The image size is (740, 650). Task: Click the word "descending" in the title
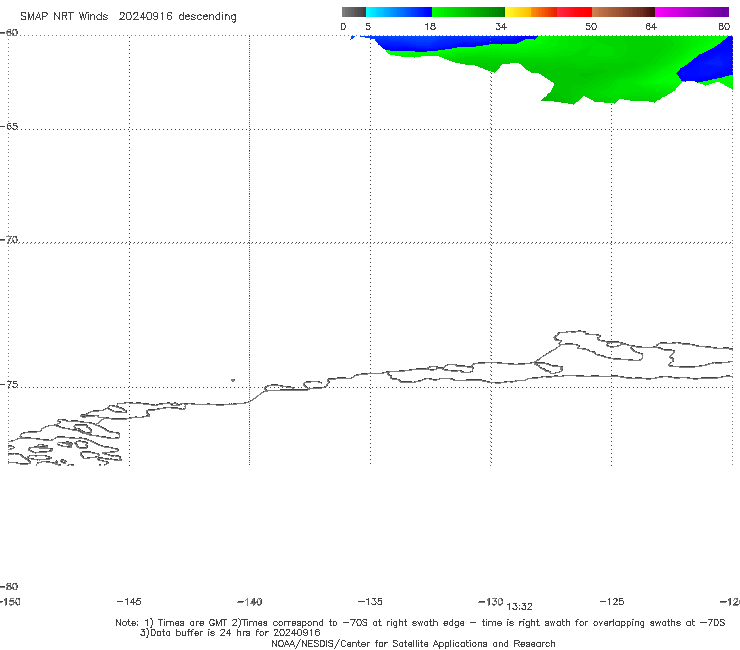(x=207, y=17)
